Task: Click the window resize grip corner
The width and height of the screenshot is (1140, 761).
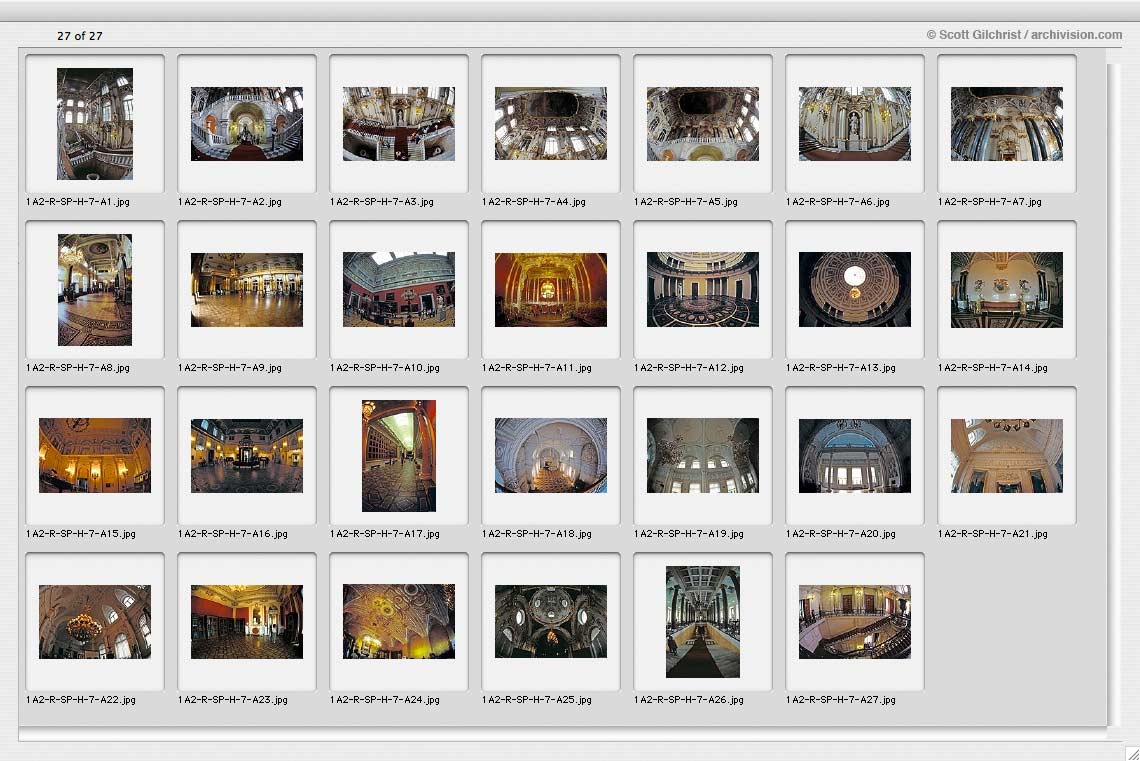Action: [1132, 753]
